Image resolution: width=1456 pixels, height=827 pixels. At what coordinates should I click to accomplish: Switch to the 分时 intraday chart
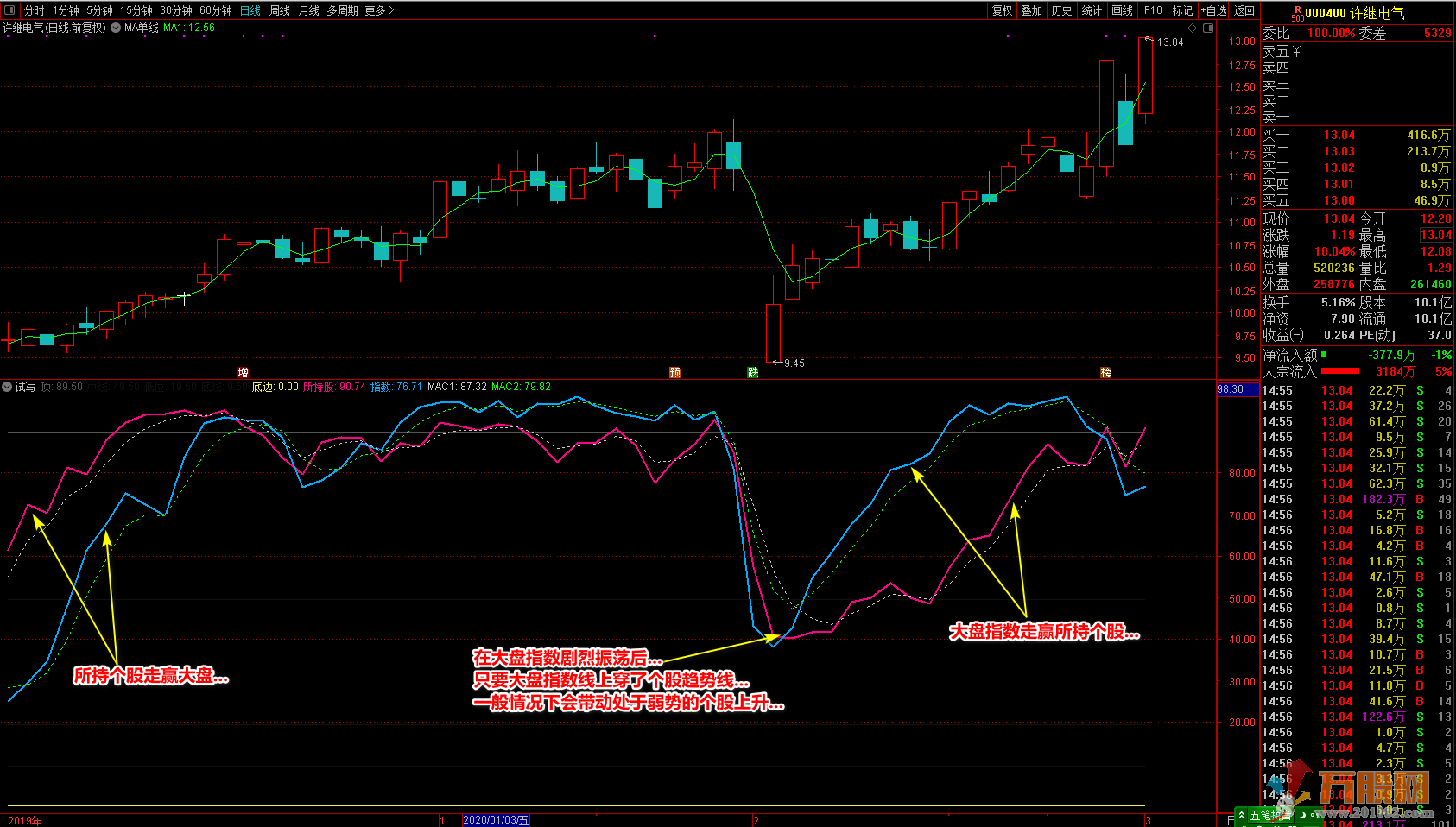coord(34,10)
